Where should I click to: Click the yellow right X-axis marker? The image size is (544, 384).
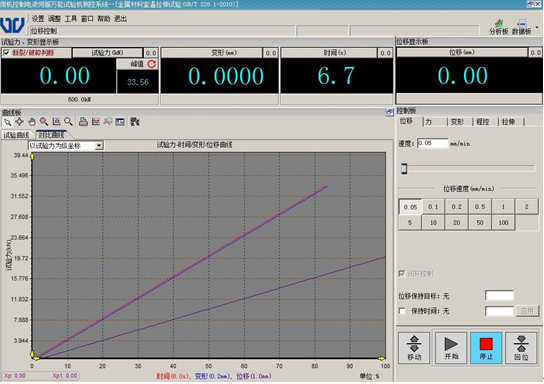(381, 358)
